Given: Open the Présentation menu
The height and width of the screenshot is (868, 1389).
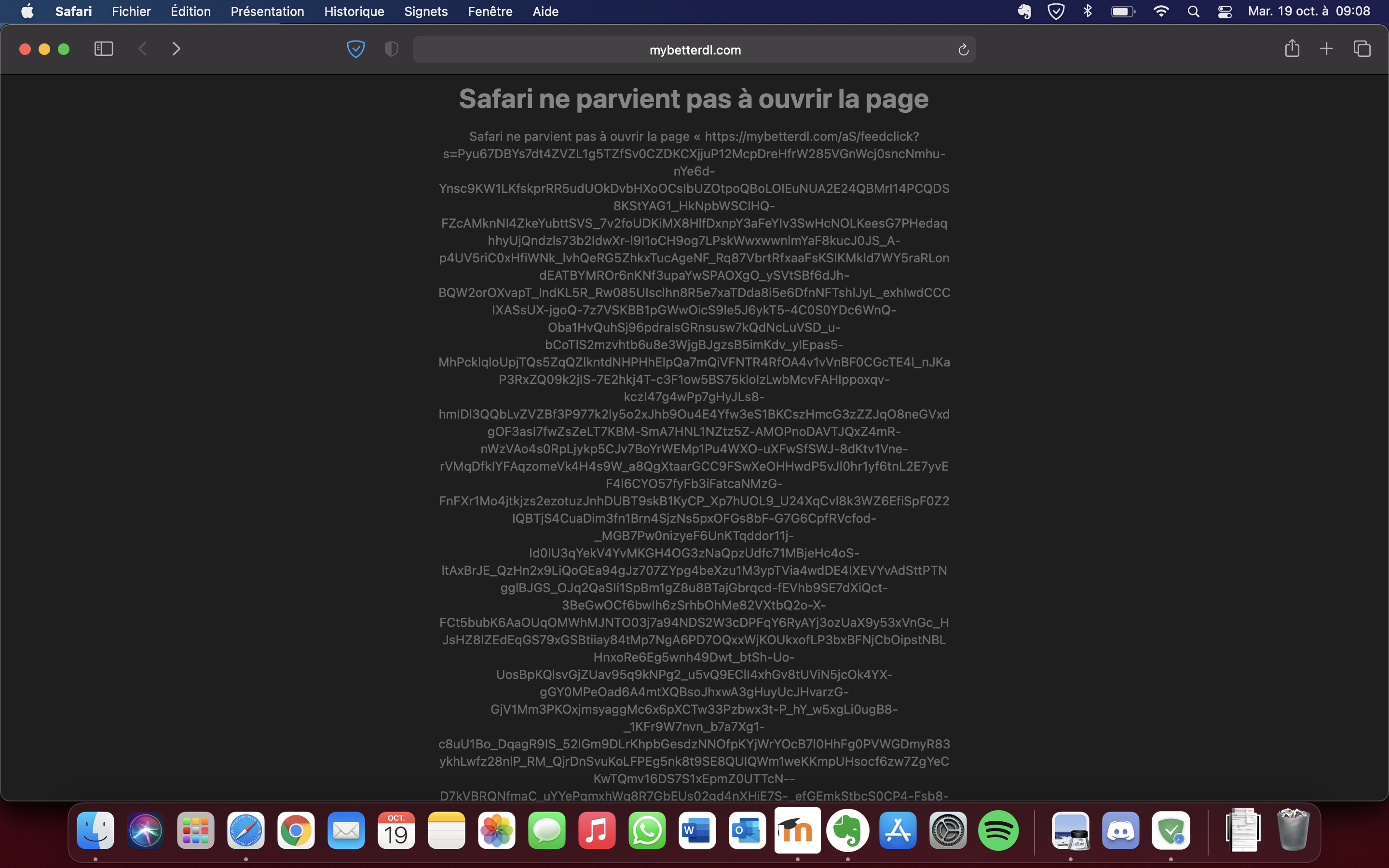Looking at the screenshot, I should pyautogui.click(x=268, y=12).
